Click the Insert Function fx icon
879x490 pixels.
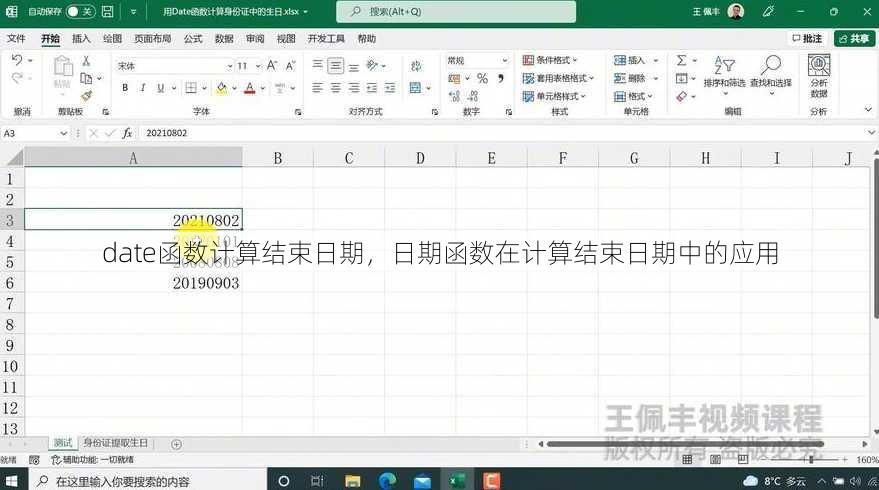(x=127, y=133)
